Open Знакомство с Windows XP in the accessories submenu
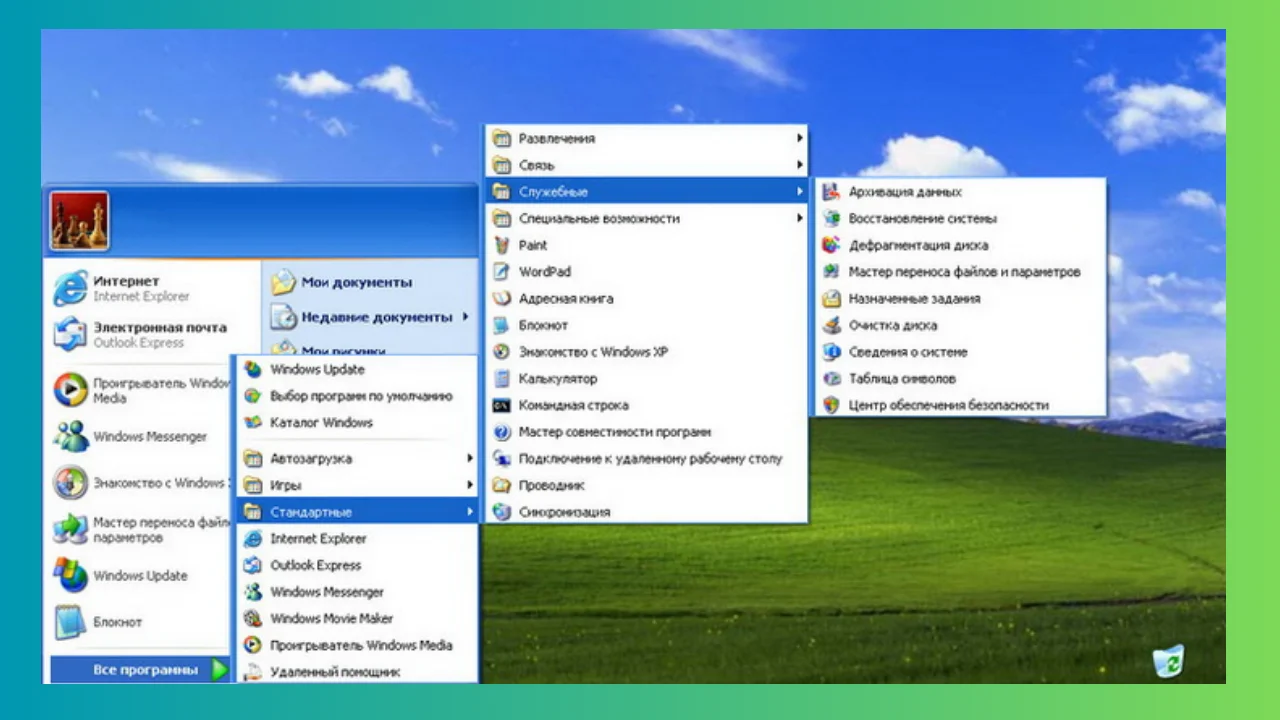This screenshot has height=720, width=1280. click(x=646, y=352)
